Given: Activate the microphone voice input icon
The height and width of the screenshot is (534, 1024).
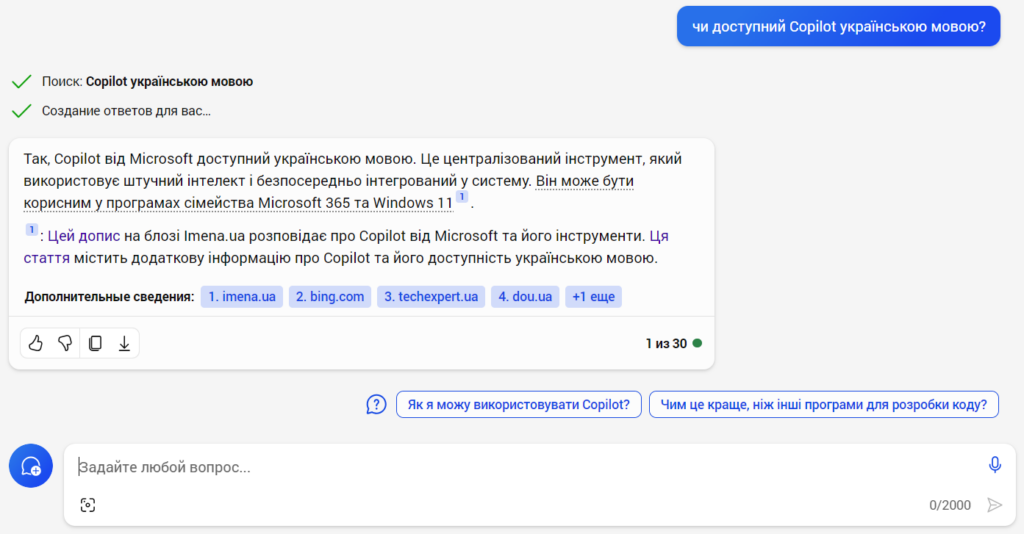Looking at the screenshot, I should coord(995,464).
